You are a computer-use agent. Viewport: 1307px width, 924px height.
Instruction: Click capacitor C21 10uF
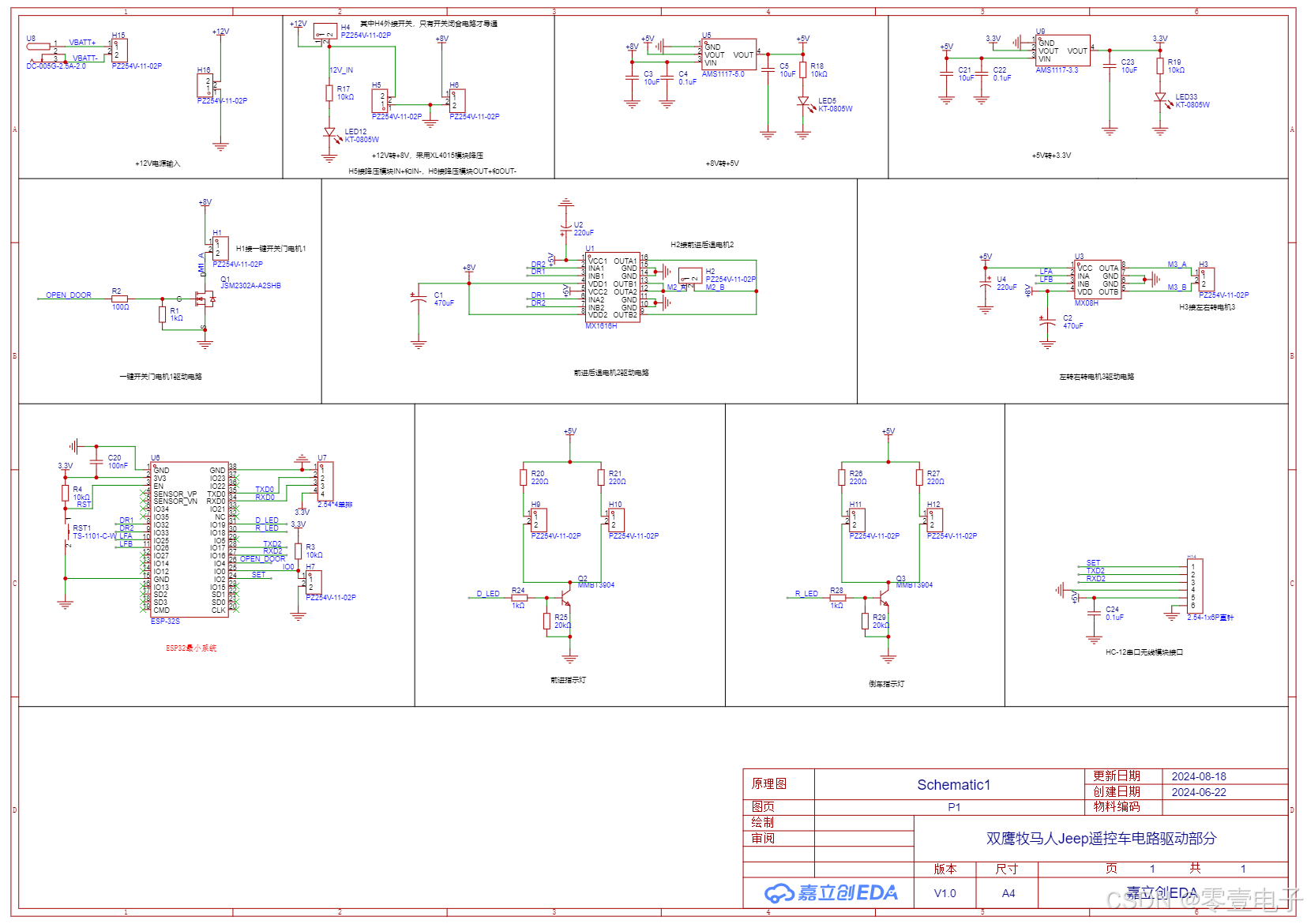947,73
